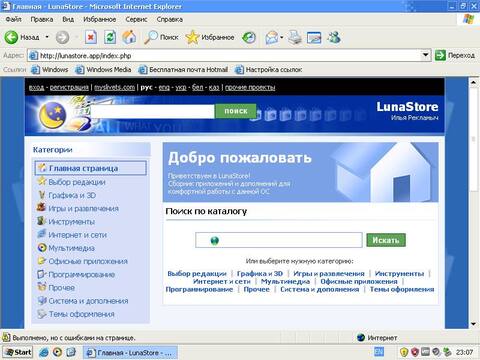Click the mydivets.com link

click(x=114, y=87)
